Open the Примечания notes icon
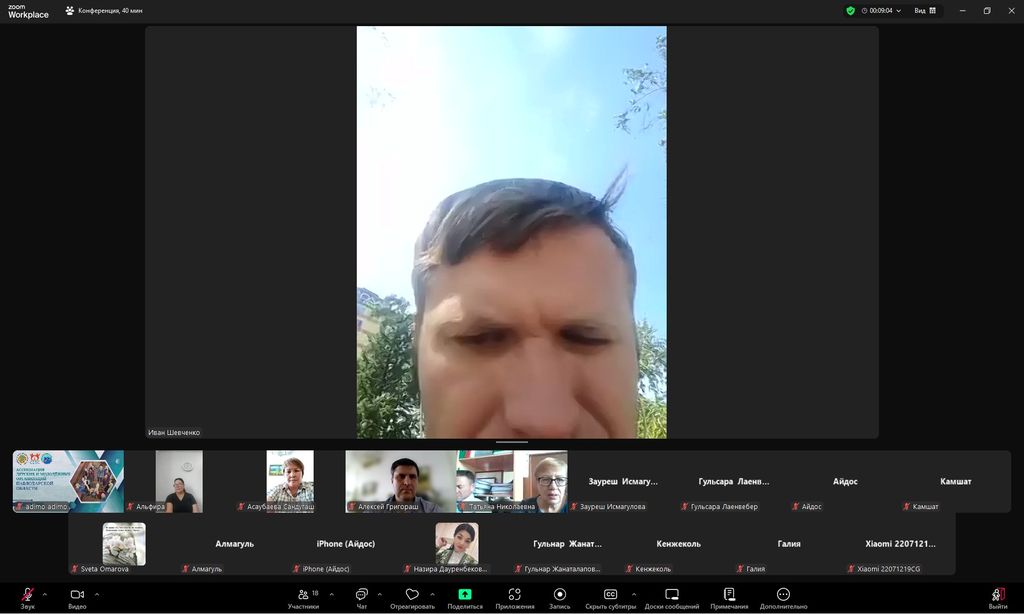The height and width of the screenshot is (614, 1024). (729, 596)
